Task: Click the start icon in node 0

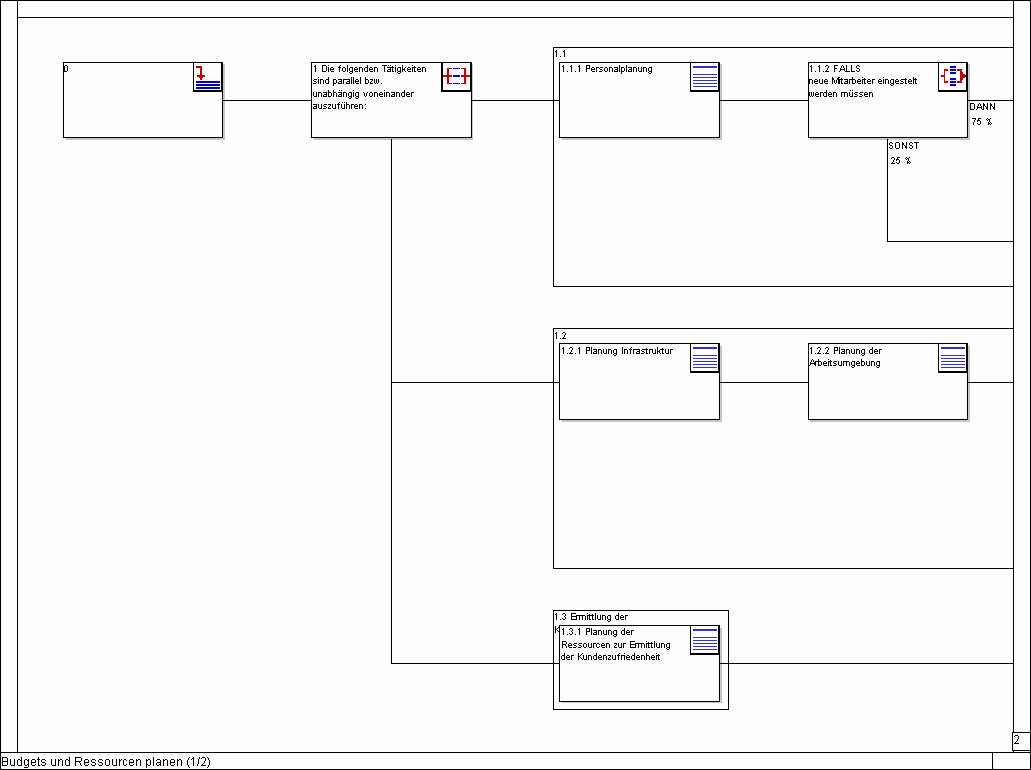Action: click(207, 77)
